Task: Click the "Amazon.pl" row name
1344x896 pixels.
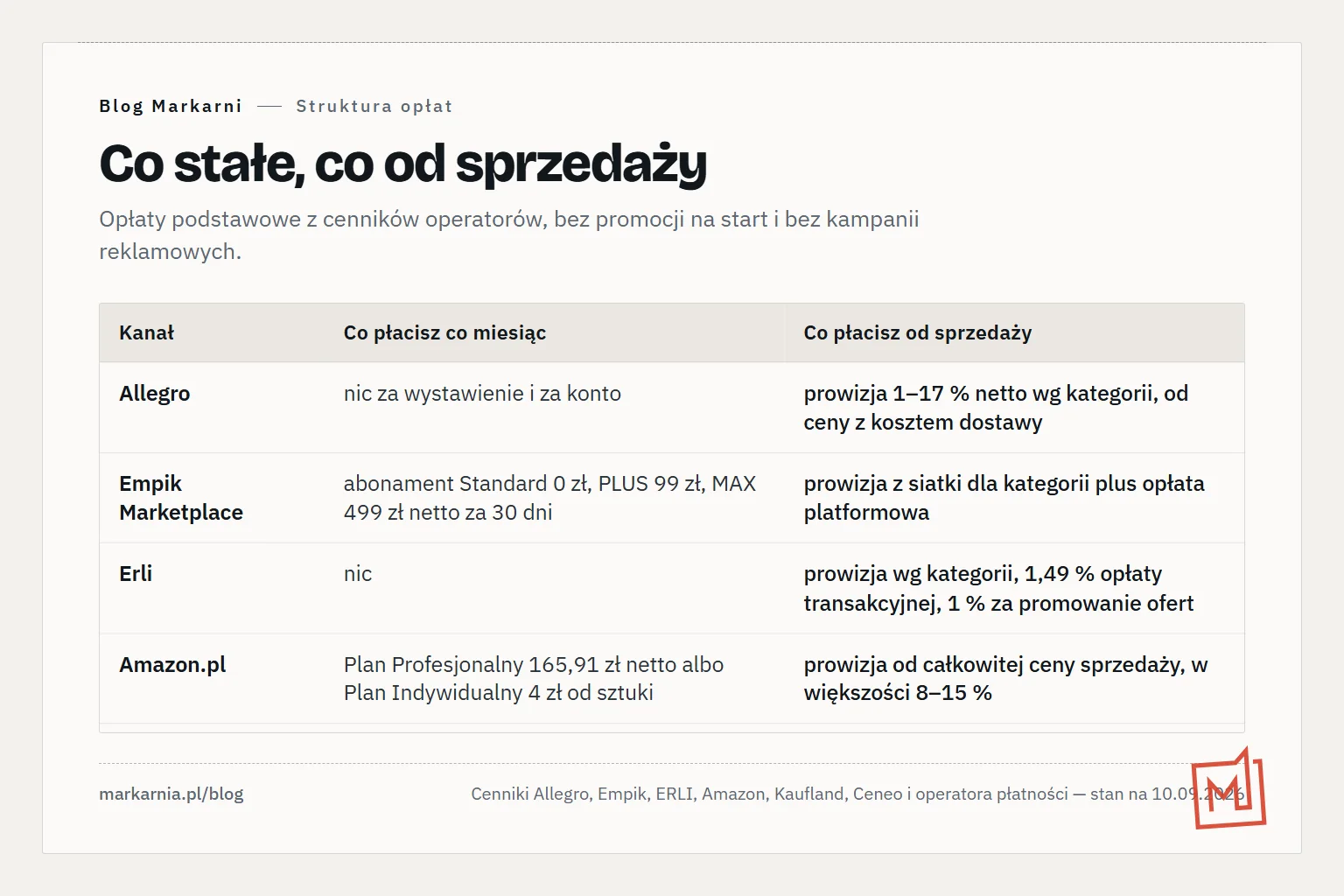Action: coord(172,665)
